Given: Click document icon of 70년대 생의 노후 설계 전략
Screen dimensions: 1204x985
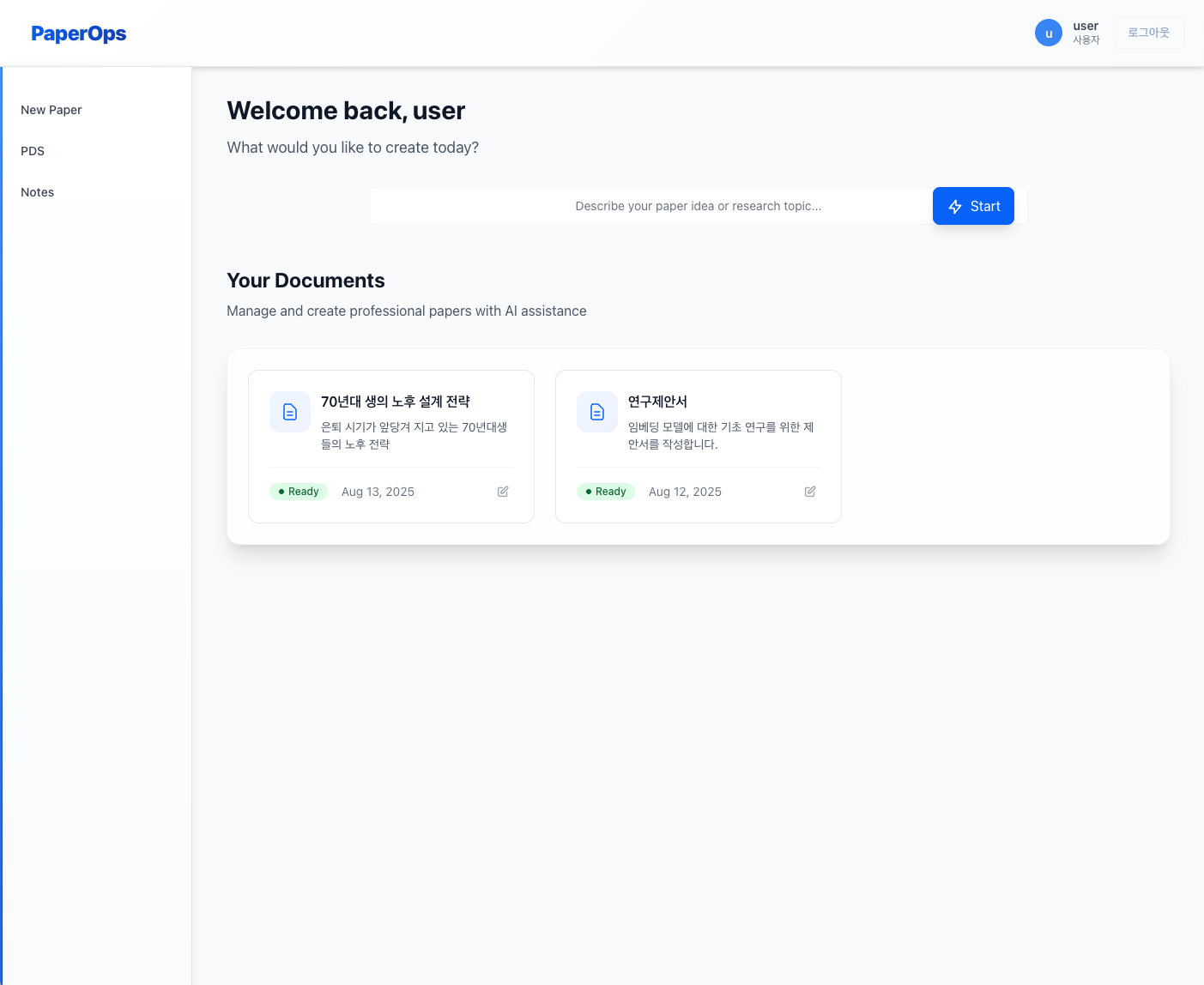Looking at the screenshot, I should pos(290,412).
